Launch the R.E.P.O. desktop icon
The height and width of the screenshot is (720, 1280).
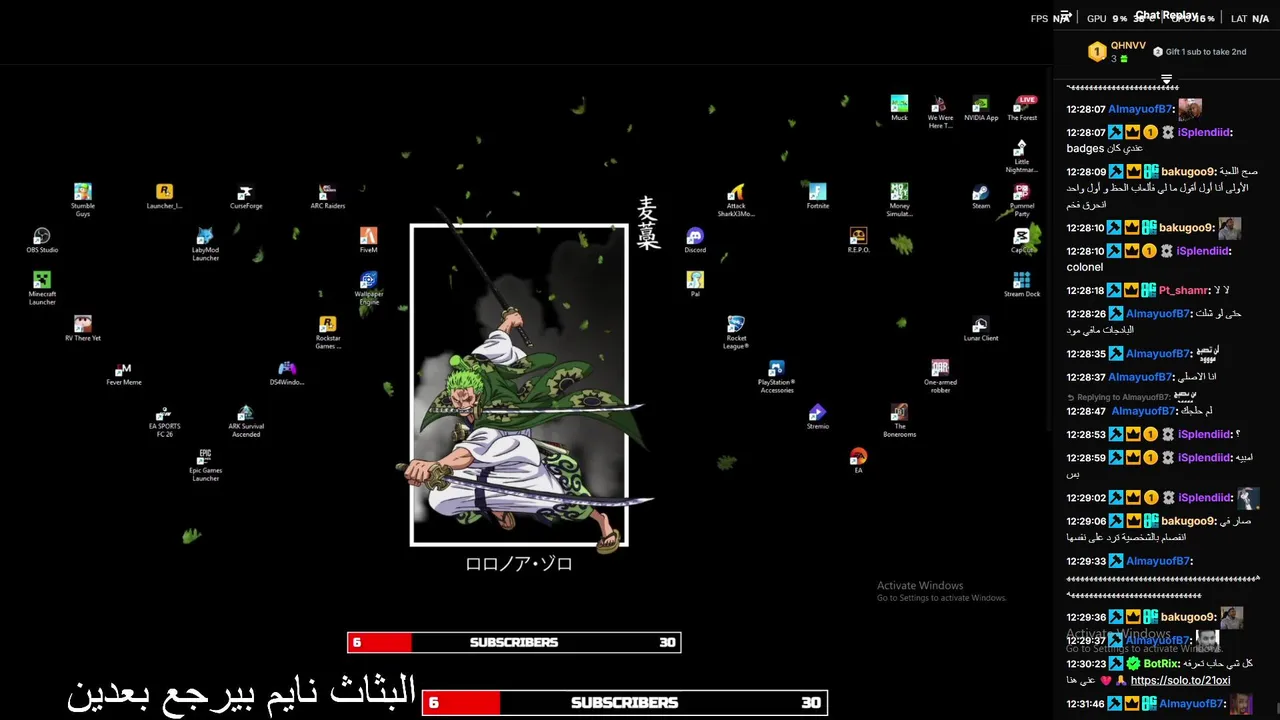[x=858, y=241]
